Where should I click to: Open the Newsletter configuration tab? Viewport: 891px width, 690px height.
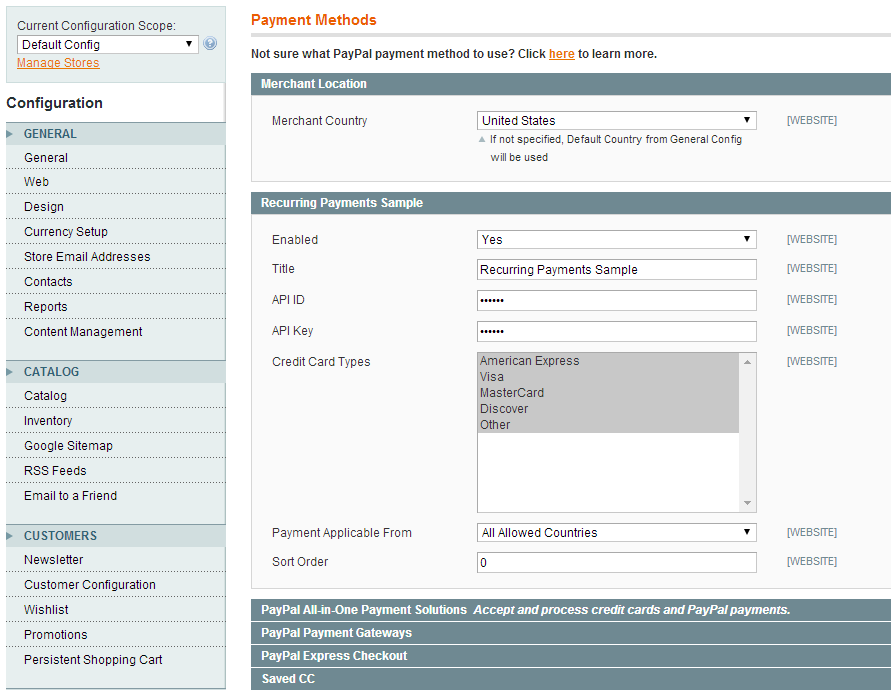pos(115,560)
